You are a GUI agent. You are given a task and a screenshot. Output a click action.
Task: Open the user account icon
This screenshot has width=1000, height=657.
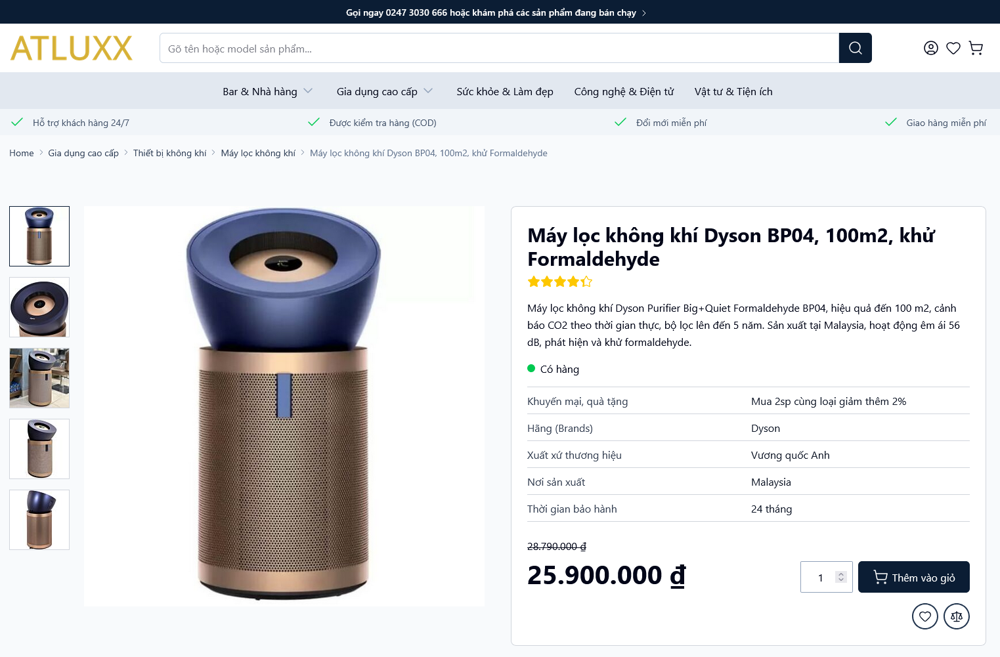click(x=930, y=48)
